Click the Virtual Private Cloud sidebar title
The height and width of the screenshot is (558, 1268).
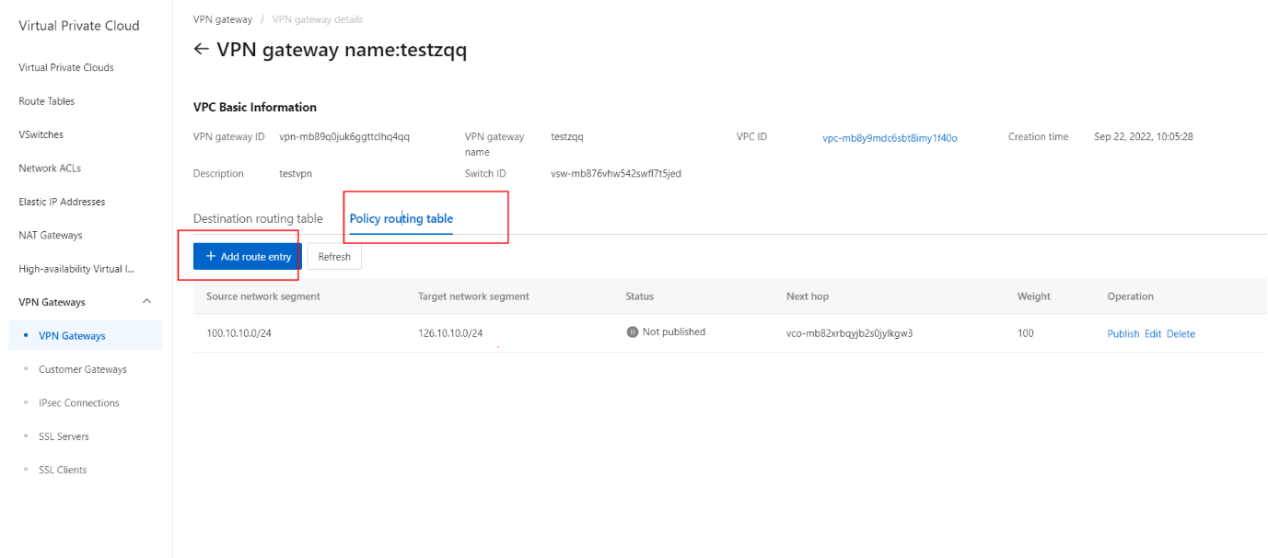79,25
